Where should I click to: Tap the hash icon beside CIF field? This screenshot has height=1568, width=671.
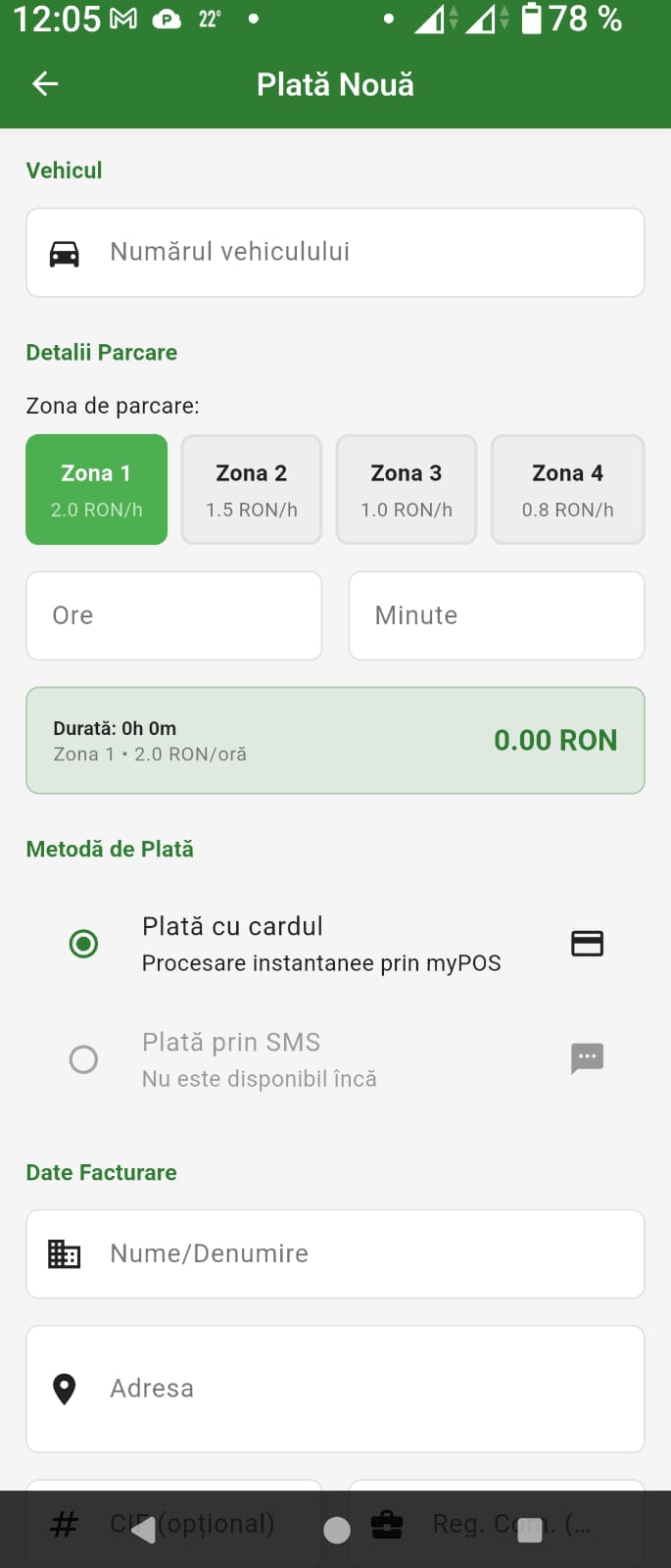[65, 1525]
